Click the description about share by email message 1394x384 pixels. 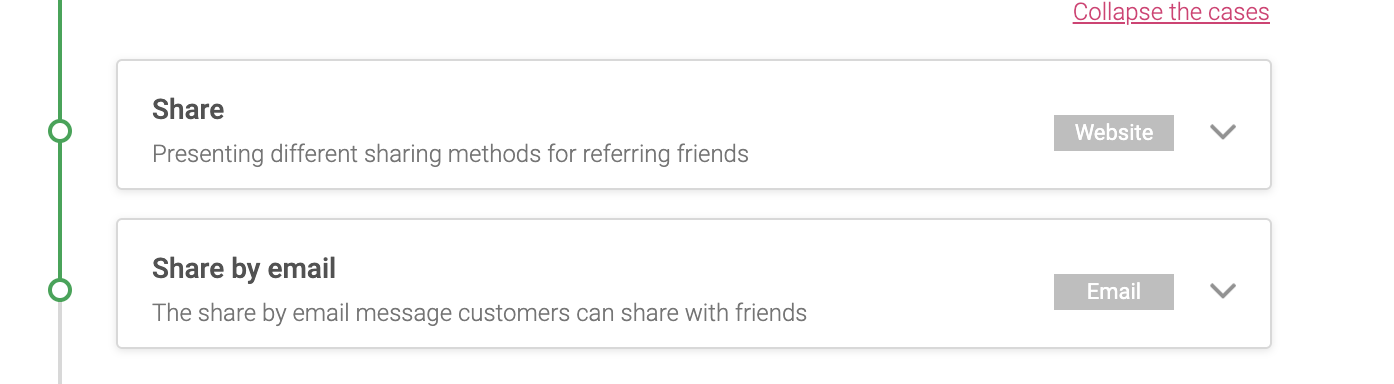pyautogui.click(x=479, y=313)
